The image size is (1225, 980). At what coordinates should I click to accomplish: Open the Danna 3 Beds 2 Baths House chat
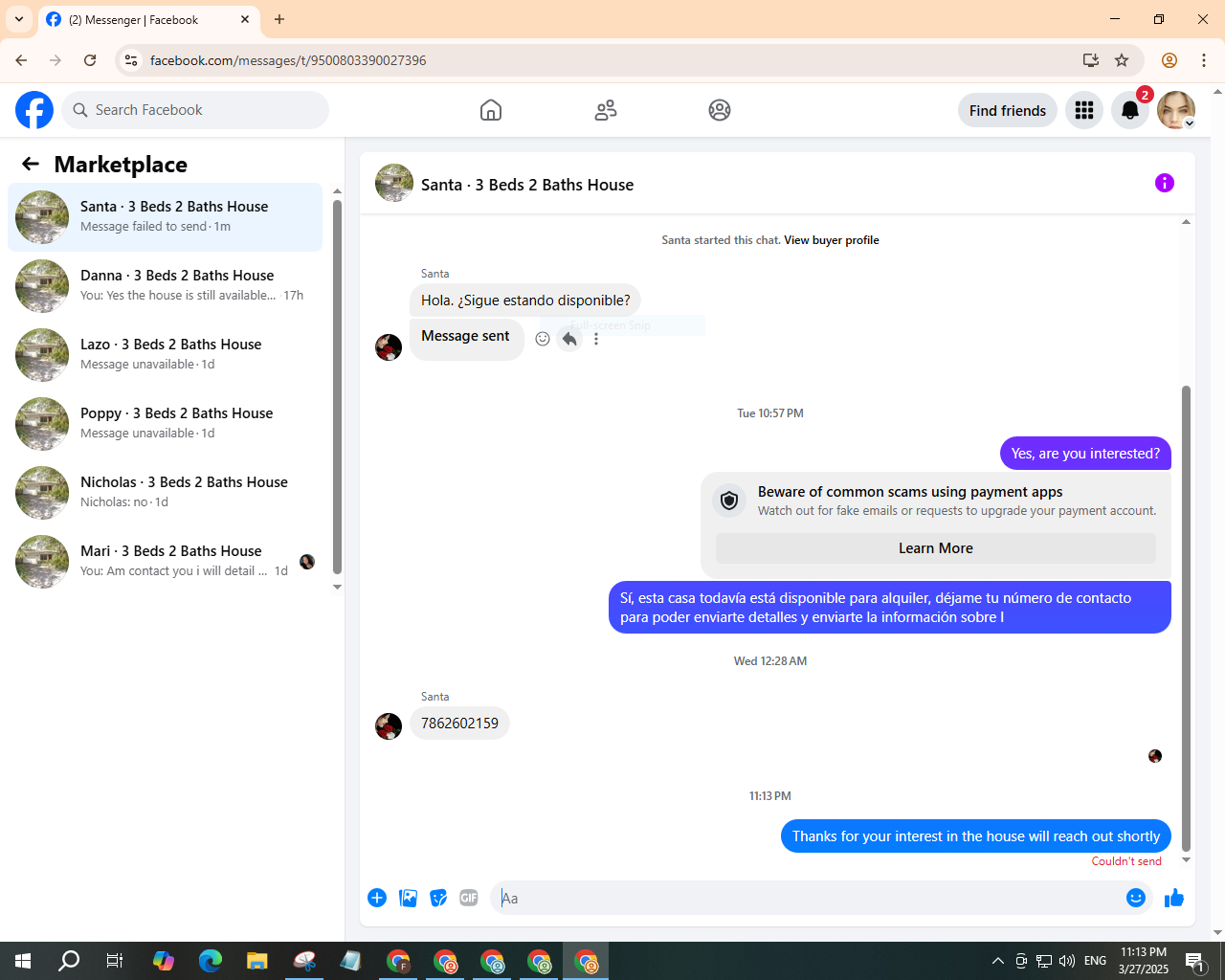tap(165, 286)
